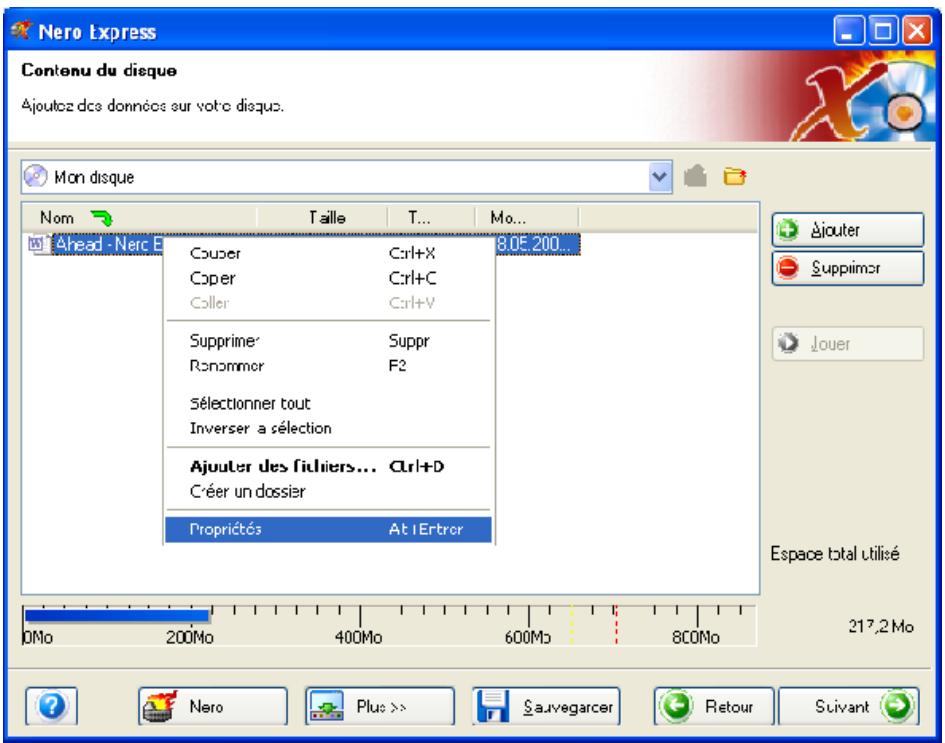945x743 pixels.
Task: Proceed with the Suivant button
Action: point(849,706)
